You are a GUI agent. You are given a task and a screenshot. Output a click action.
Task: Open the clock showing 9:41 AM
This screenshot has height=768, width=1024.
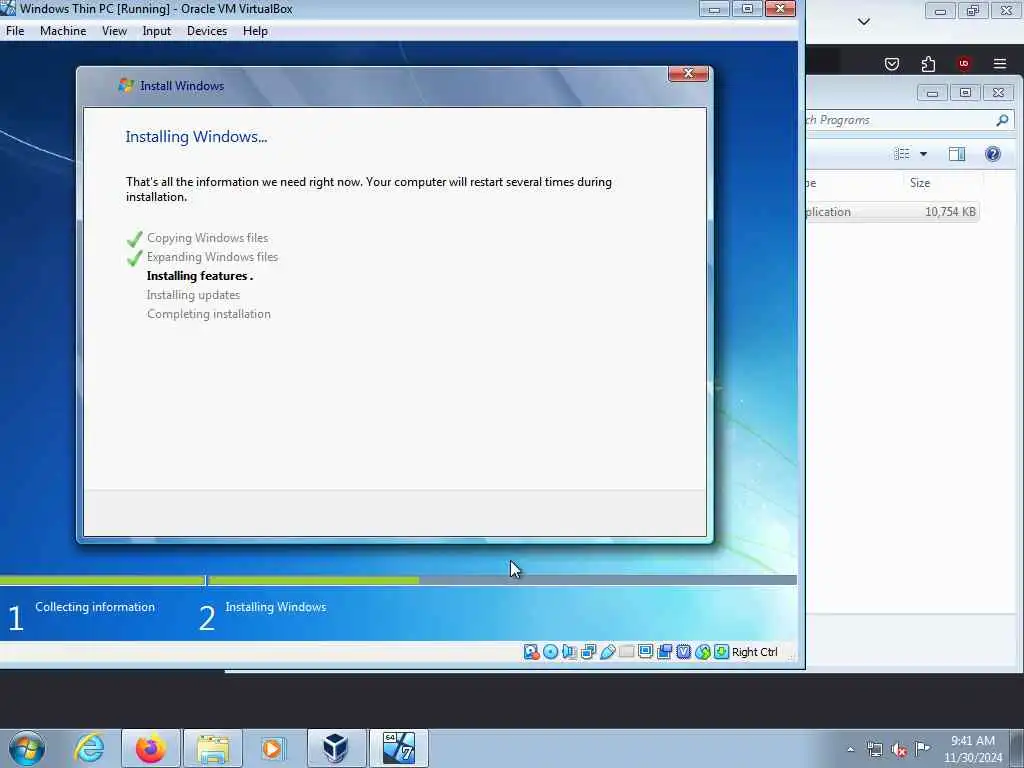[972, 748]
